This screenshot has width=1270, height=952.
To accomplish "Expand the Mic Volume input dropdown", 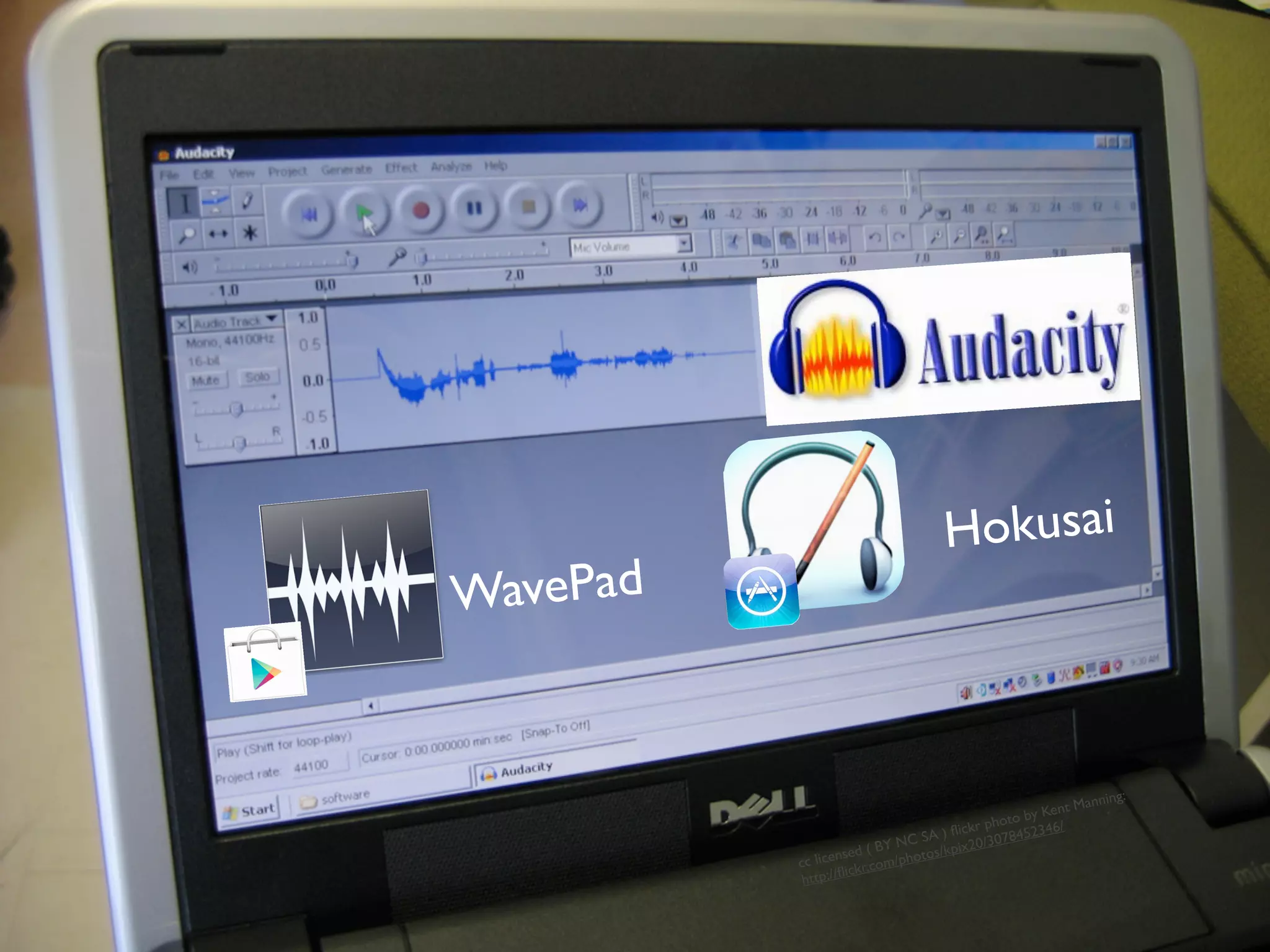I will [684, 244].
